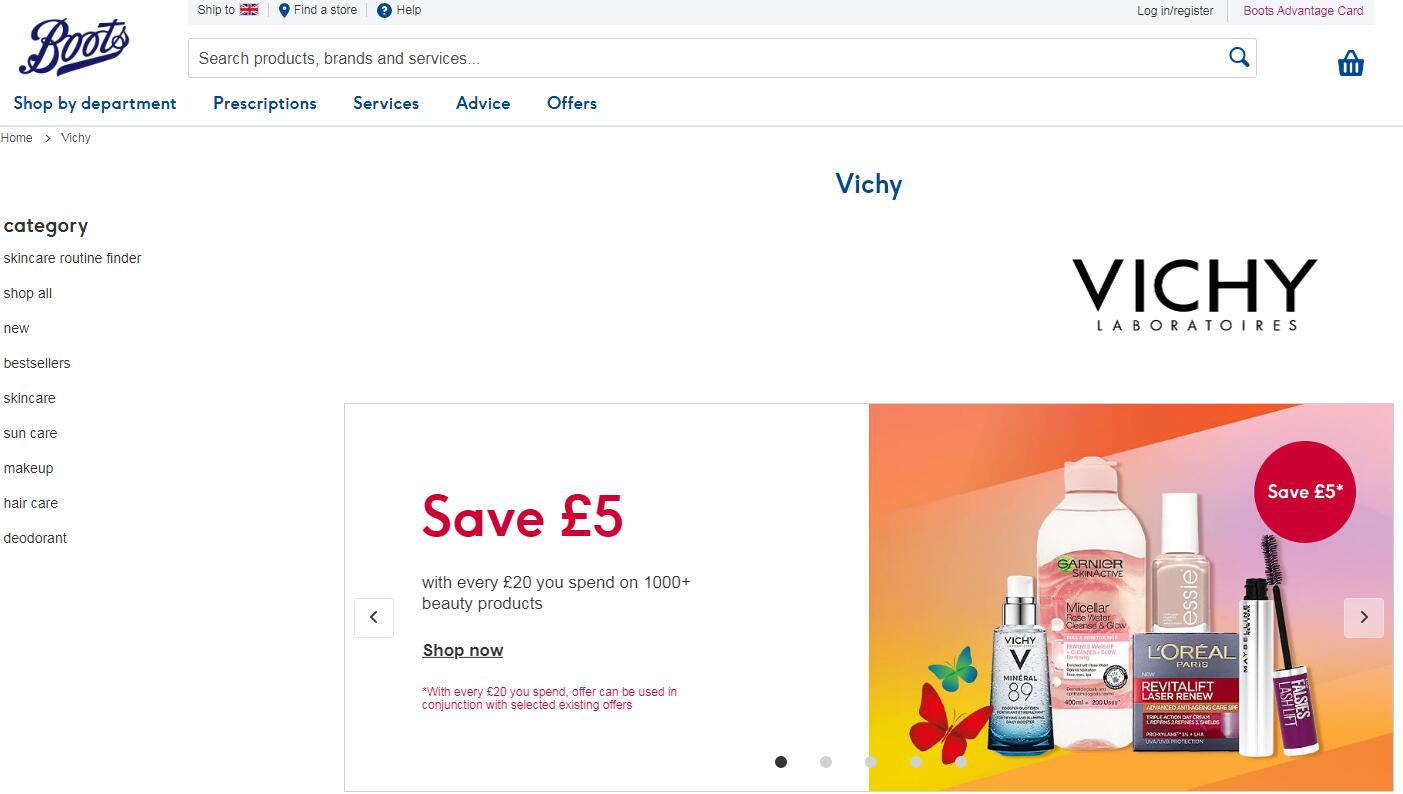Screen dimensions: 1403x794
Task: Click the Help question mark icon
Action: [384, 10]
